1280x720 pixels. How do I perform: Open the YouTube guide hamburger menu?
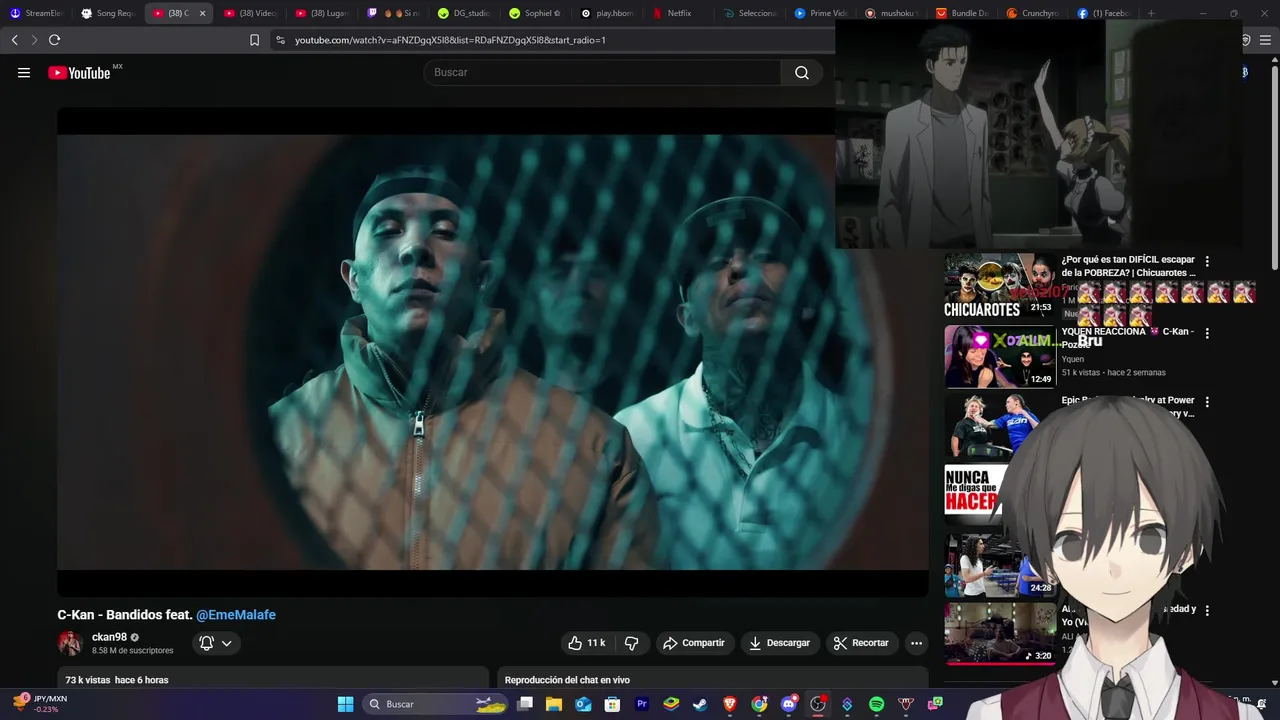point(24,72)
